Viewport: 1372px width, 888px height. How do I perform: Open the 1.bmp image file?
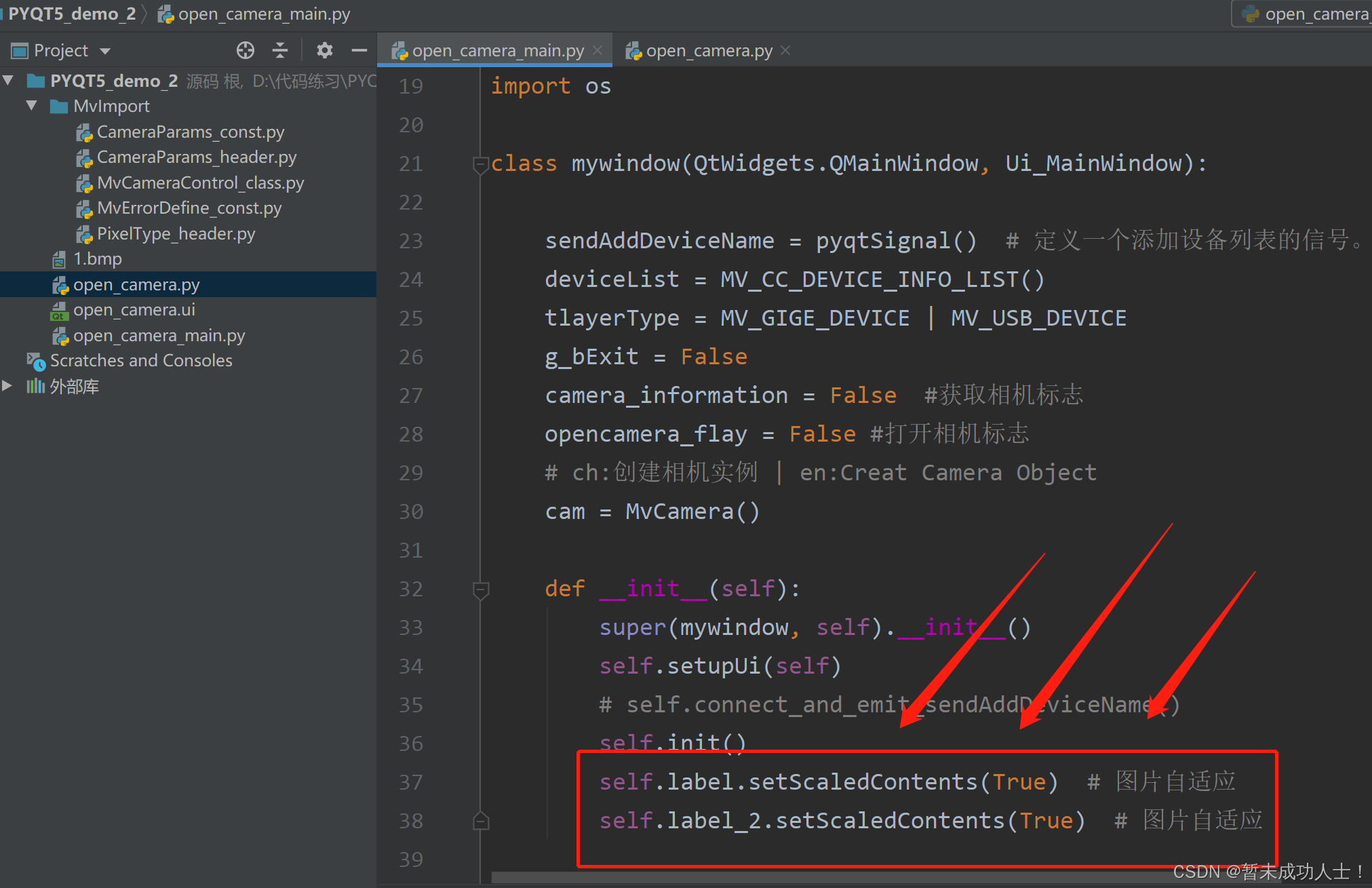click(x=97, y=259)
